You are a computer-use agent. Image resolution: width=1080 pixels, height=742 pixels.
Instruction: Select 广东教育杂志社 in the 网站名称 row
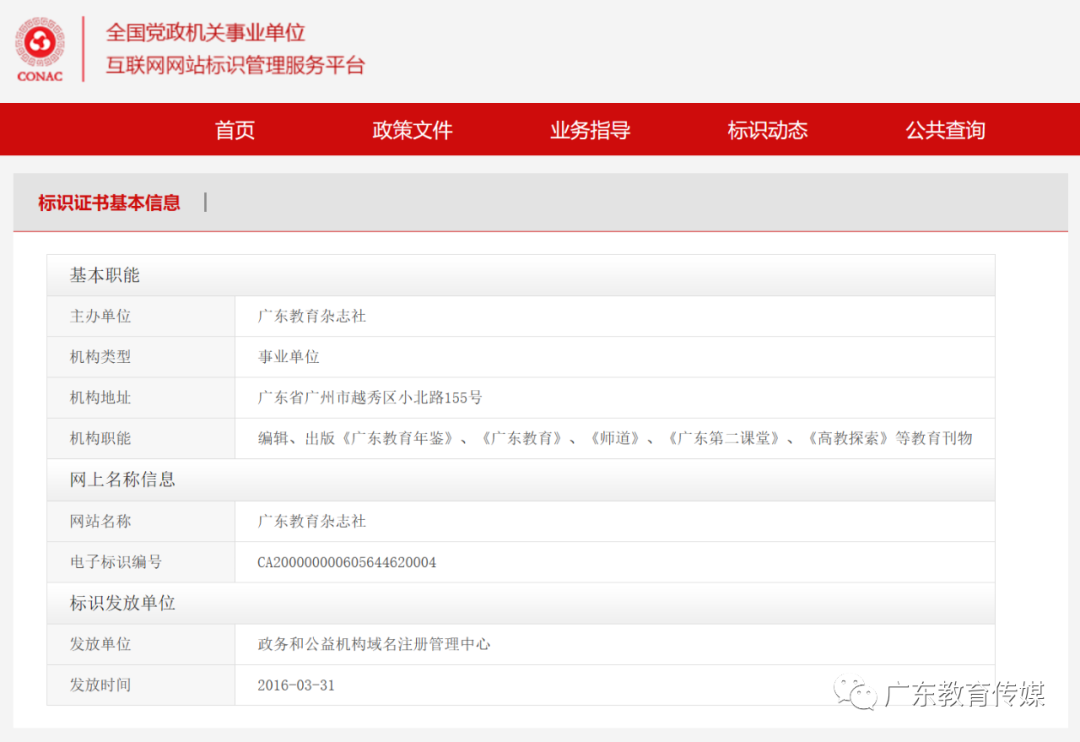[x=312, y=522]
